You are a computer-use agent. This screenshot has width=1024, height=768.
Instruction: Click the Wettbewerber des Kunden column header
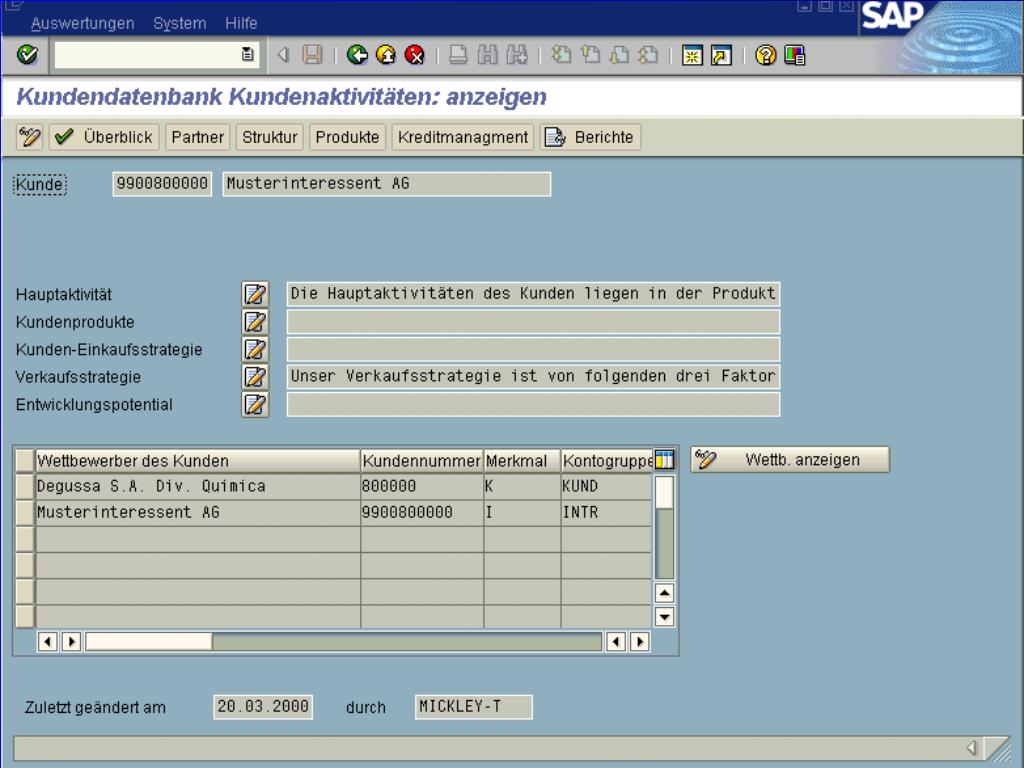[x=197, y=460]
